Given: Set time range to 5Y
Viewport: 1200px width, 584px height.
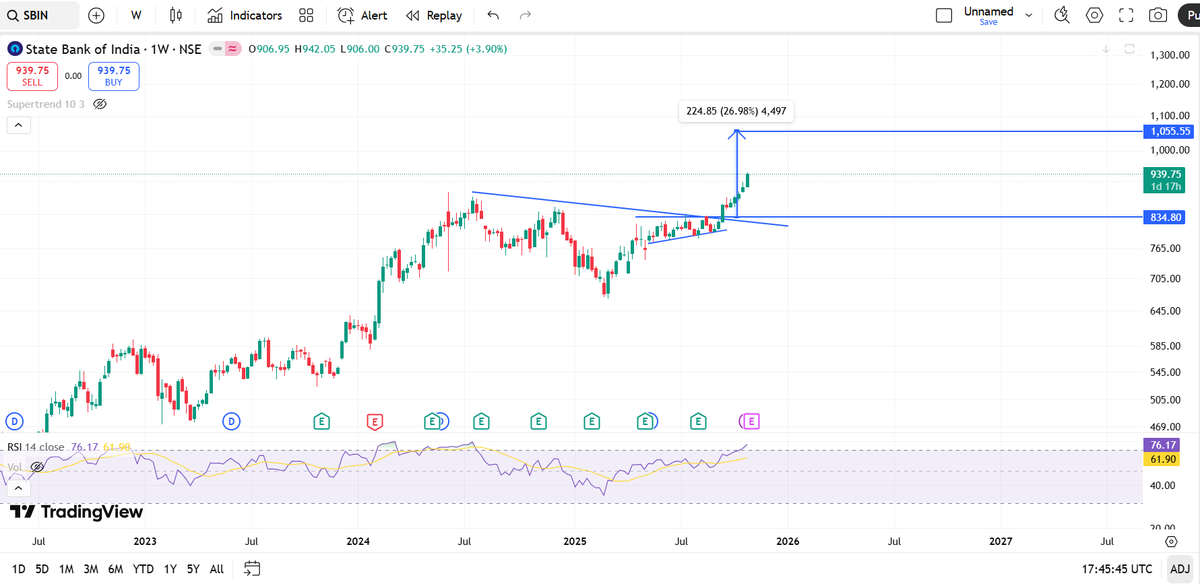Looking at the screenshot, I should point(192,569).
